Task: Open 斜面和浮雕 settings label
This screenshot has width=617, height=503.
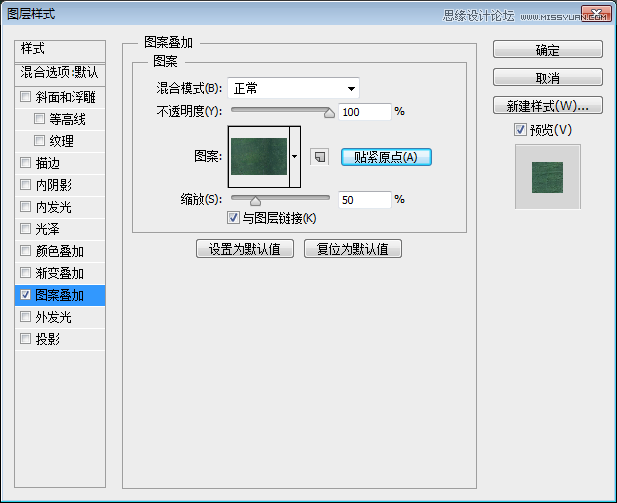Action: click(65, 97)
